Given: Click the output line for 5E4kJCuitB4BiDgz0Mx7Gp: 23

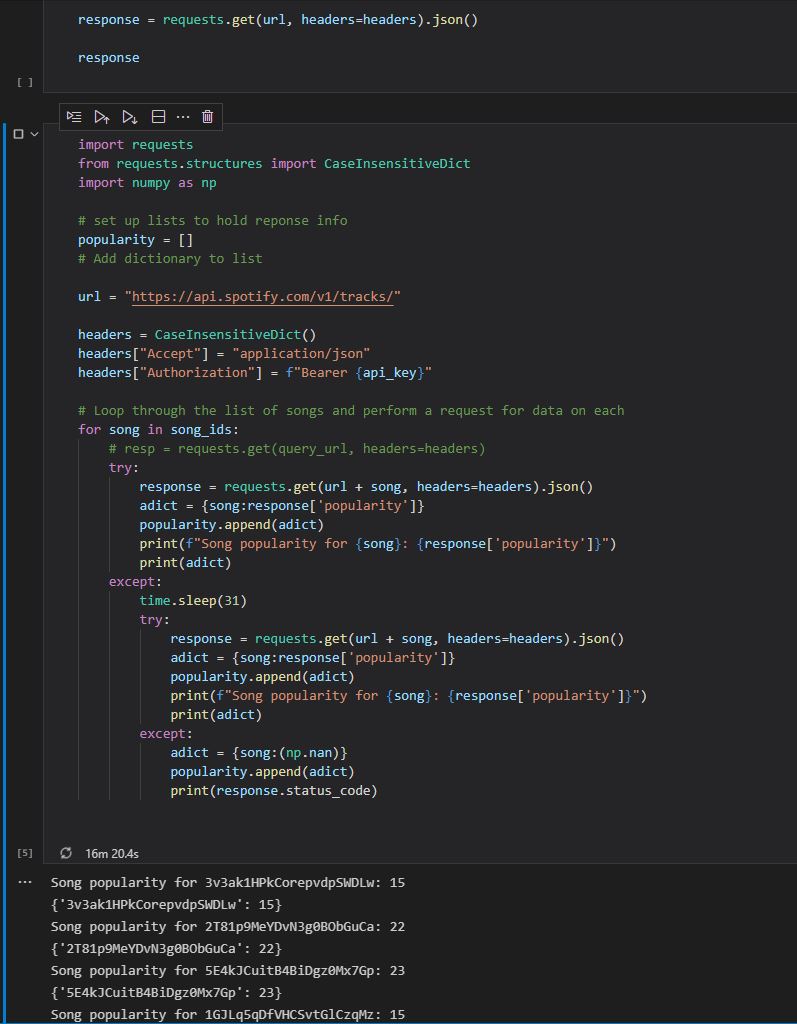Looking at the screenshot, I should [x=228, y=970].
